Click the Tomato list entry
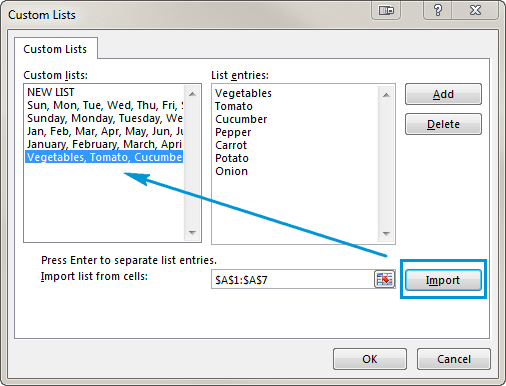The image size is (506, 386). click(234, 106)
